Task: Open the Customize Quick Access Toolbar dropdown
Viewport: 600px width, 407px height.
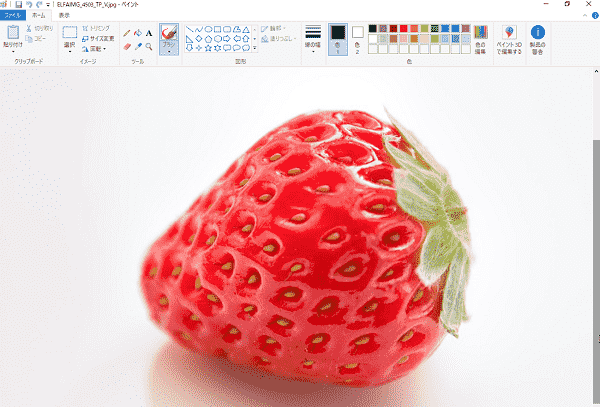Action: 48,5
